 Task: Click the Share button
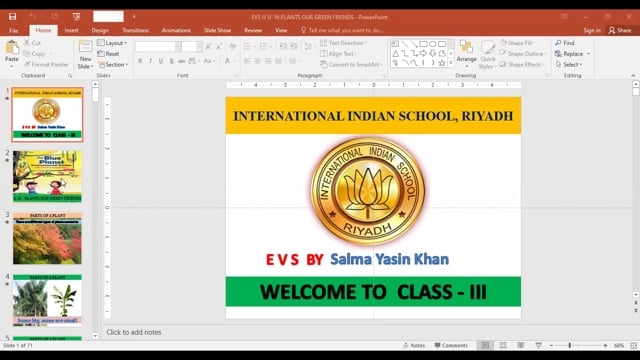pyautogui.click(x=620, y=30)
